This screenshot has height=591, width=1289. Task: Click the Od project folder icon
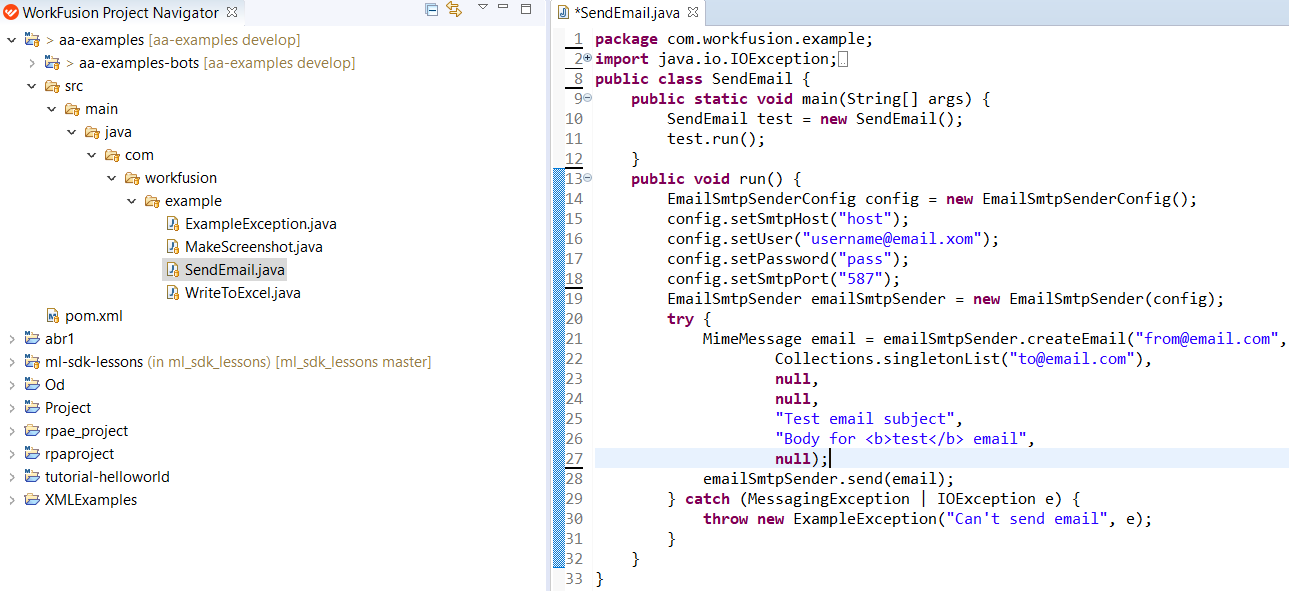[x=32, y=385]
